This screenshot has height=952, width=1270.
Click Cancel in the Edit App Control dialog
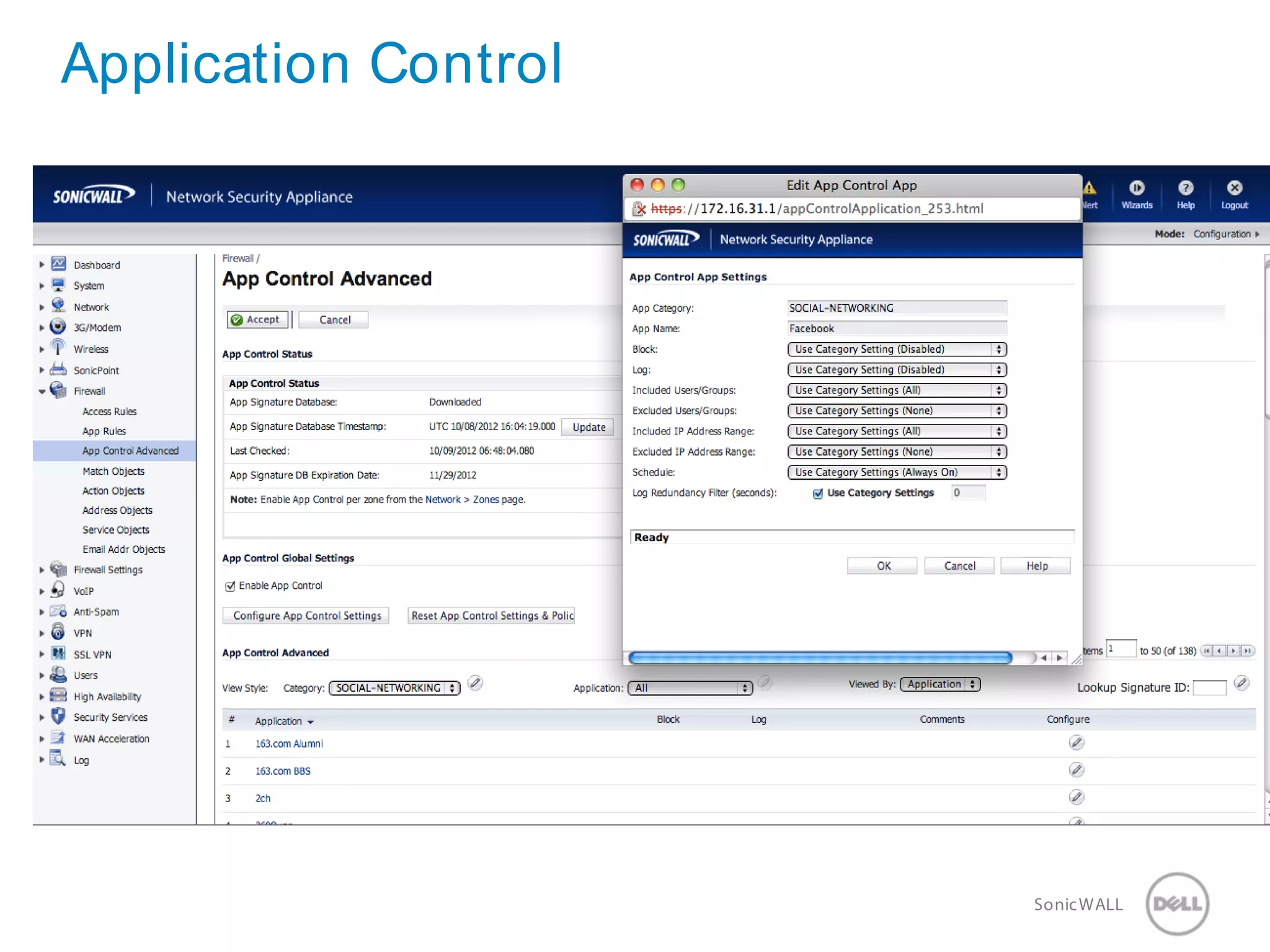pos(959,566)
